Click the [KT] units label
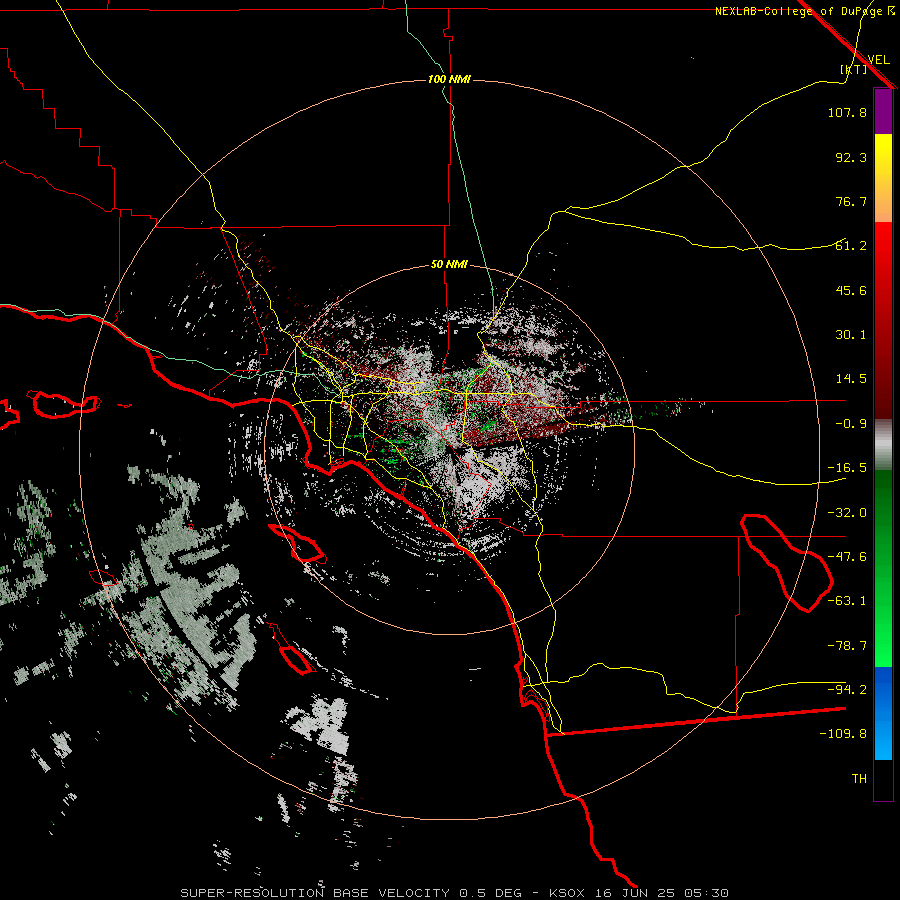Image resolution: width=900 pixels, height=900 pixels. pos(854,69)
